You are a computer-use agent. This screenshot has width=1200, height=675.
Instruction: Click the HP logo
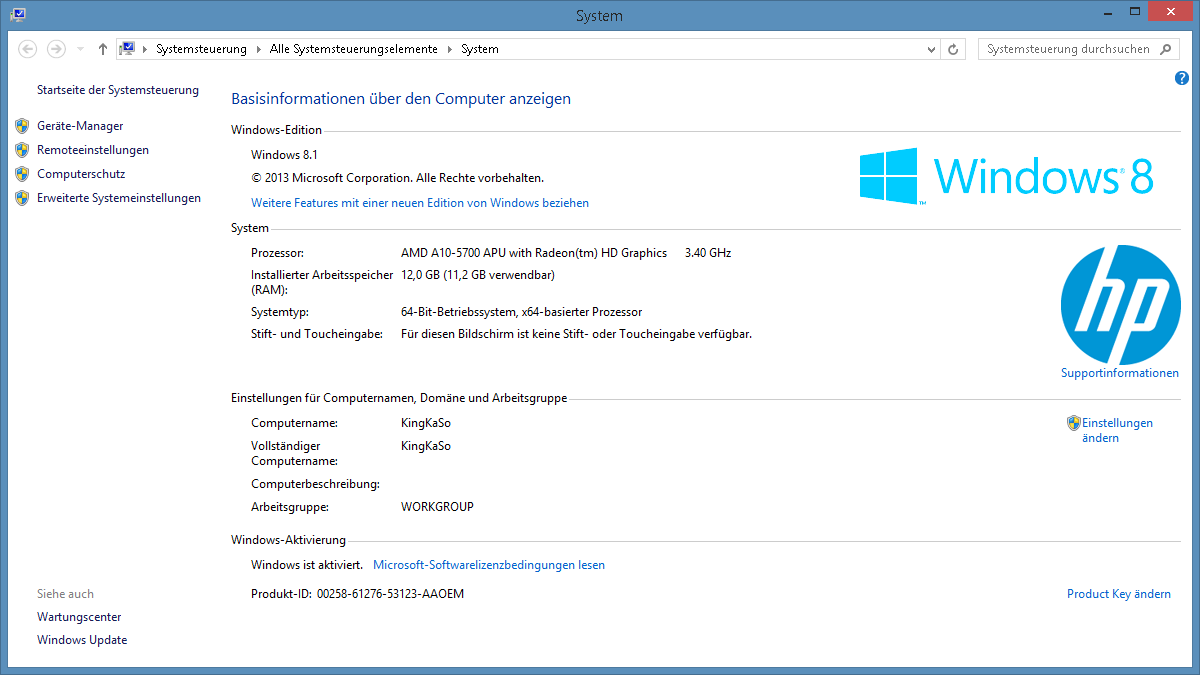pyautogui.click(x=1120, y=305)
